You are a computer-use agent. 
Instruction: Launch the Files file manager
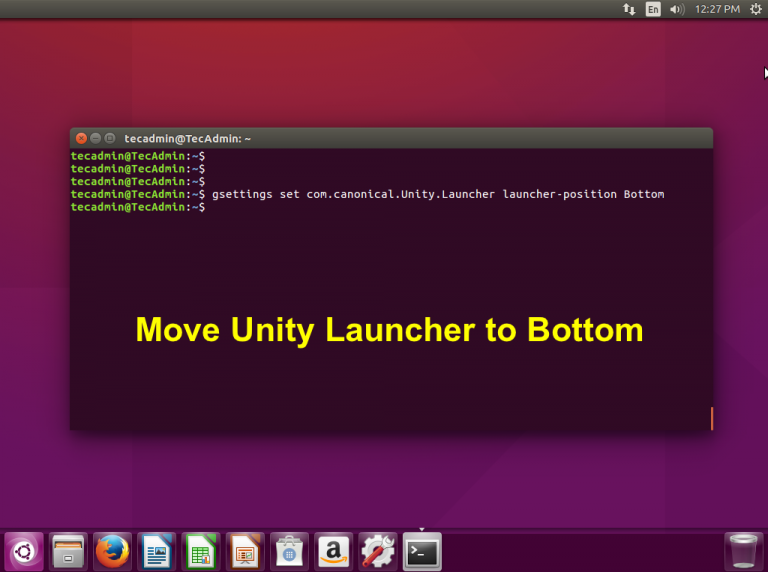tap(68, 551)
